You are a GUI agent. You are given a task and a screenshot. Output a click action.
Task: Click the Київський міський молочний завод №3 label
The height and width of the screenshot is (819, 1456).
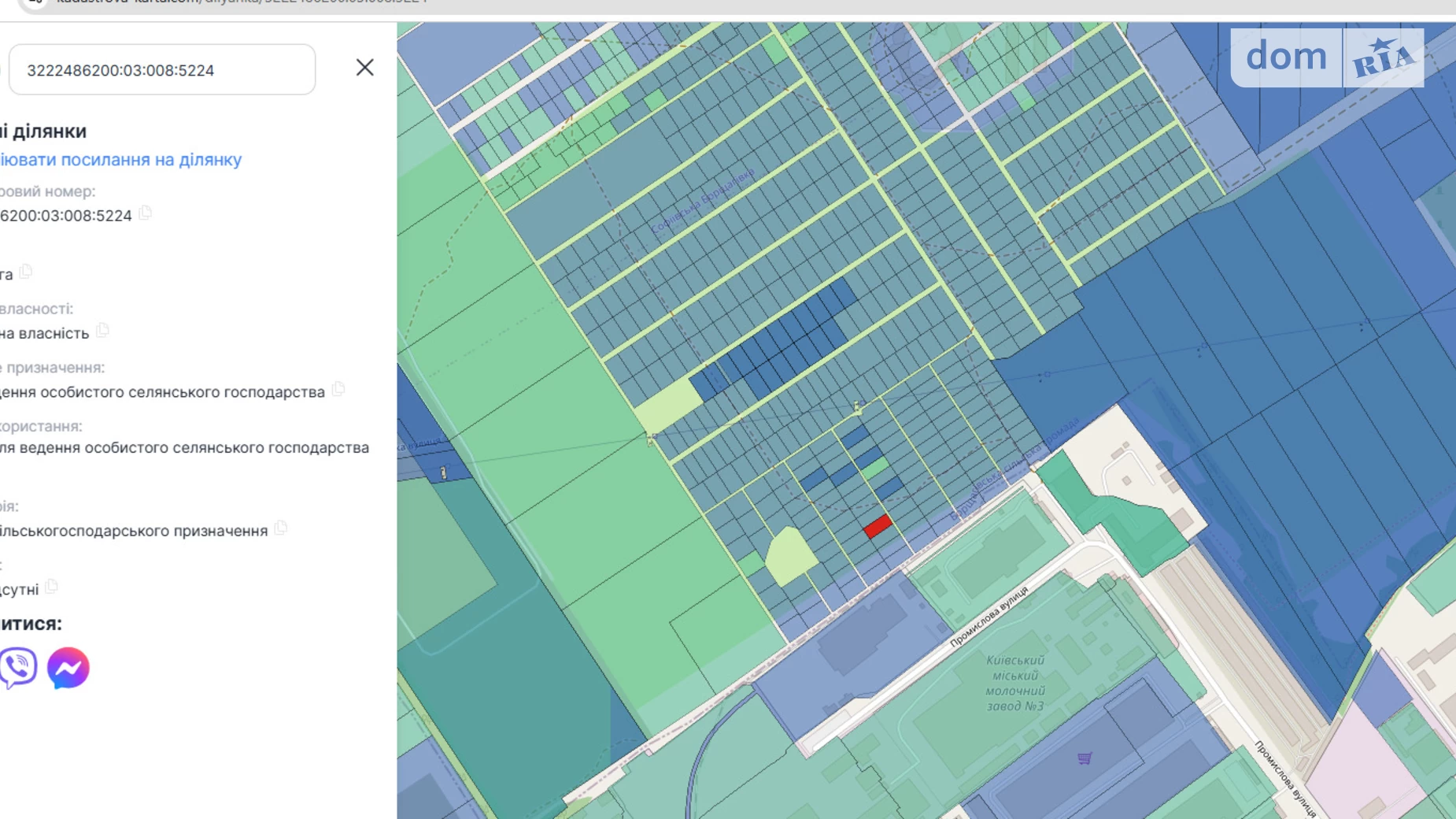pos(1015,683)
